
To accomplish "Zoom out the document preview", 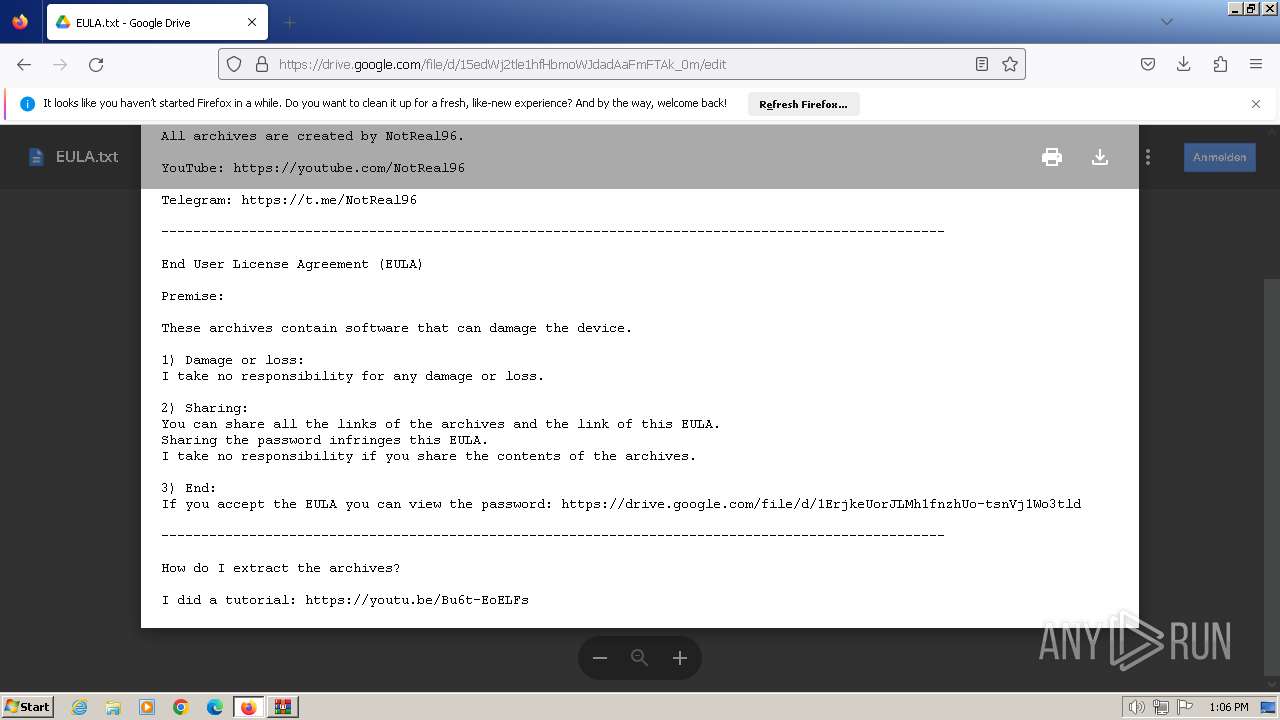I will 600,658.
